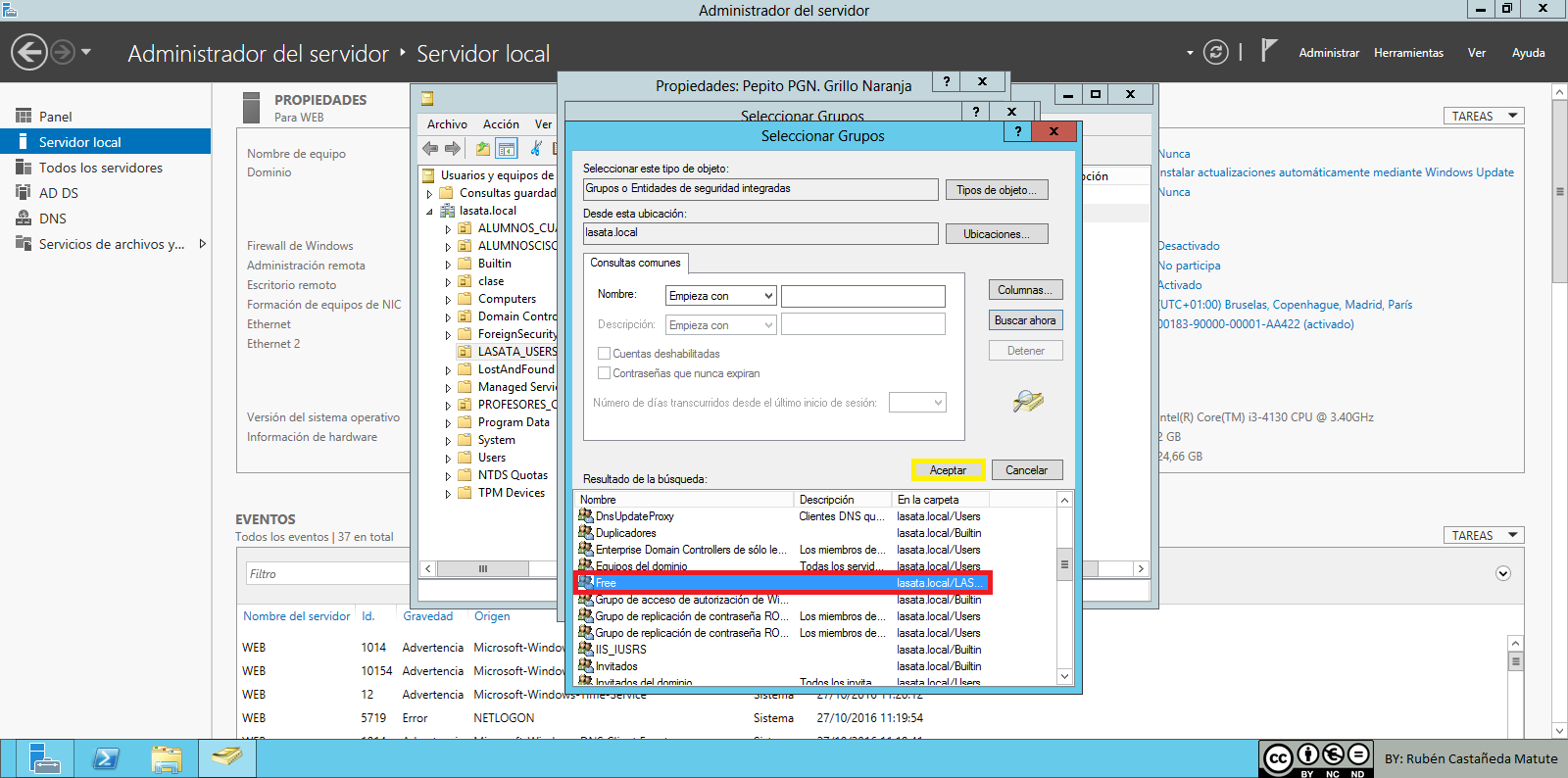Click the lasata.local domain icon in tree

click(448, 210)
